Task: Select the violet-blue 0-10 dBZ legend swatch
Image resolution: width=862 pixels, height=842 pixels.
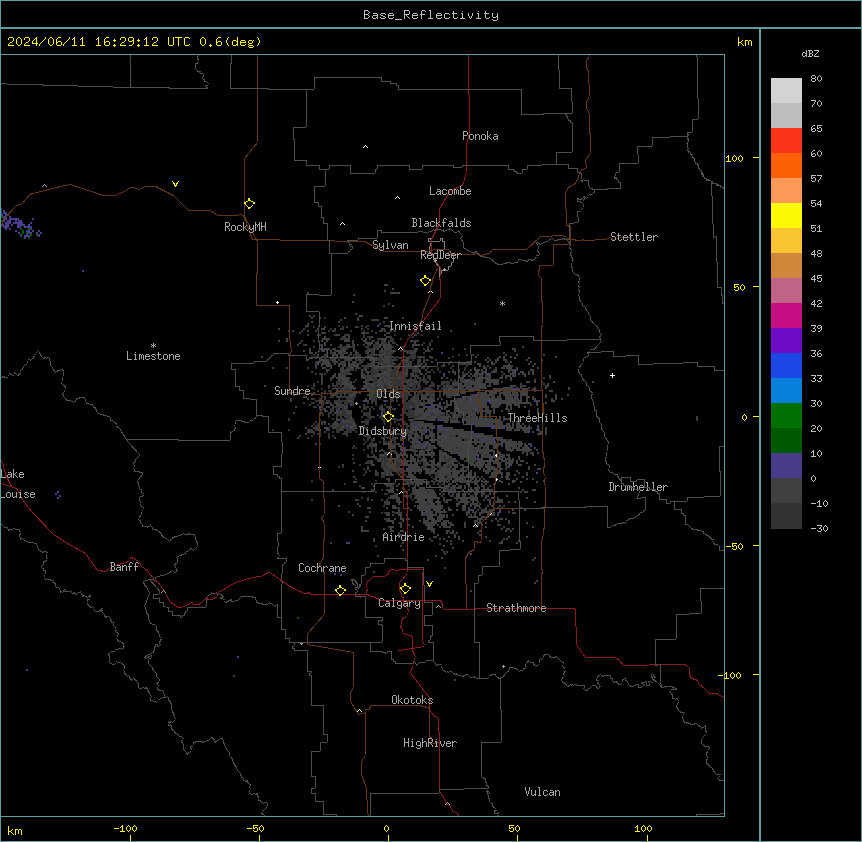Action: point(786,466)
